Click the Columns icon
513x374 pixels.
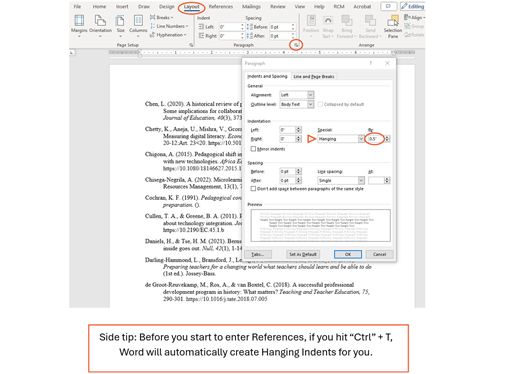pyautogui.click(x=138, y=21)
